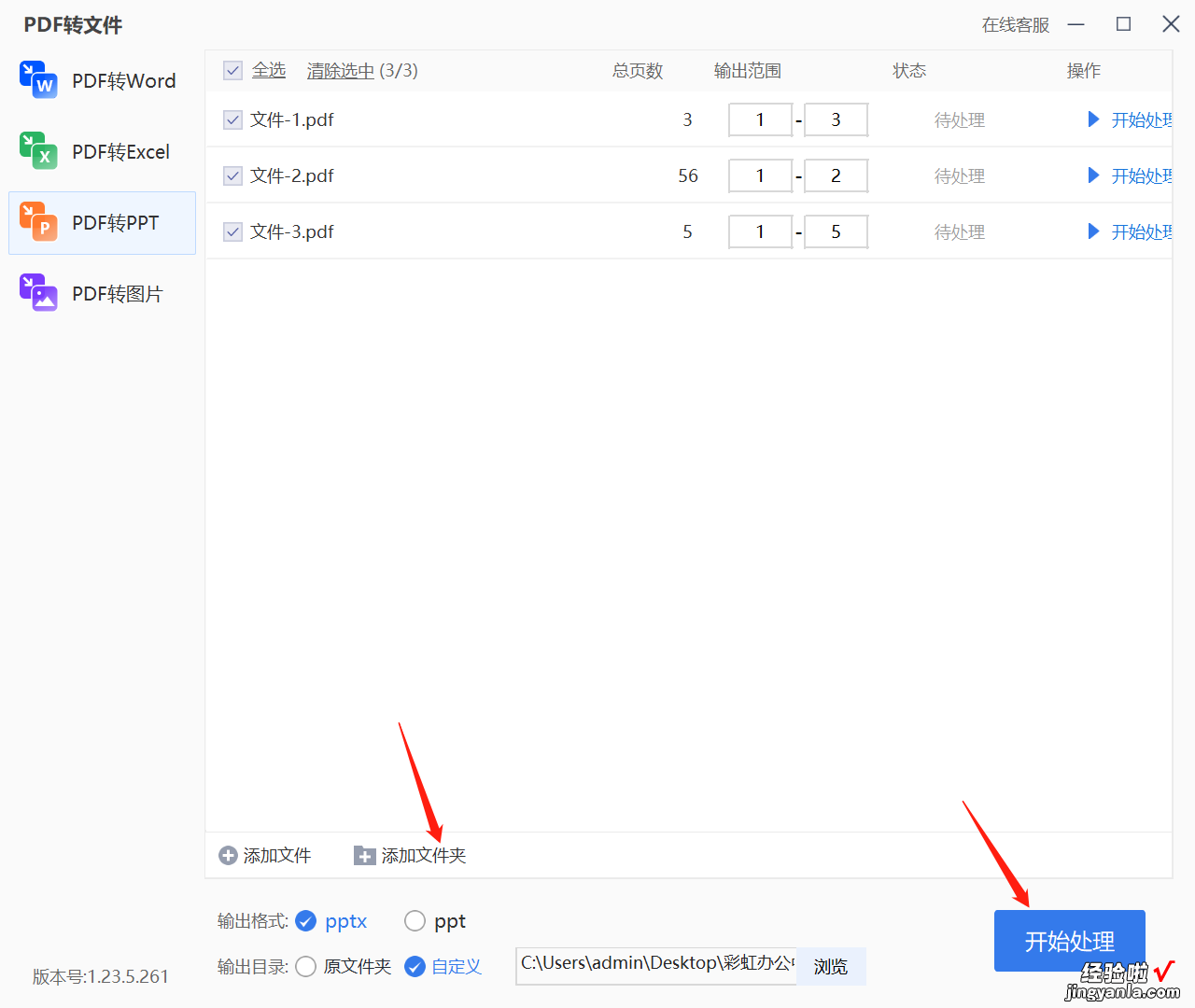
Task: Click start page field for 文件-3.pdf
Action: [x=760, y=231]
